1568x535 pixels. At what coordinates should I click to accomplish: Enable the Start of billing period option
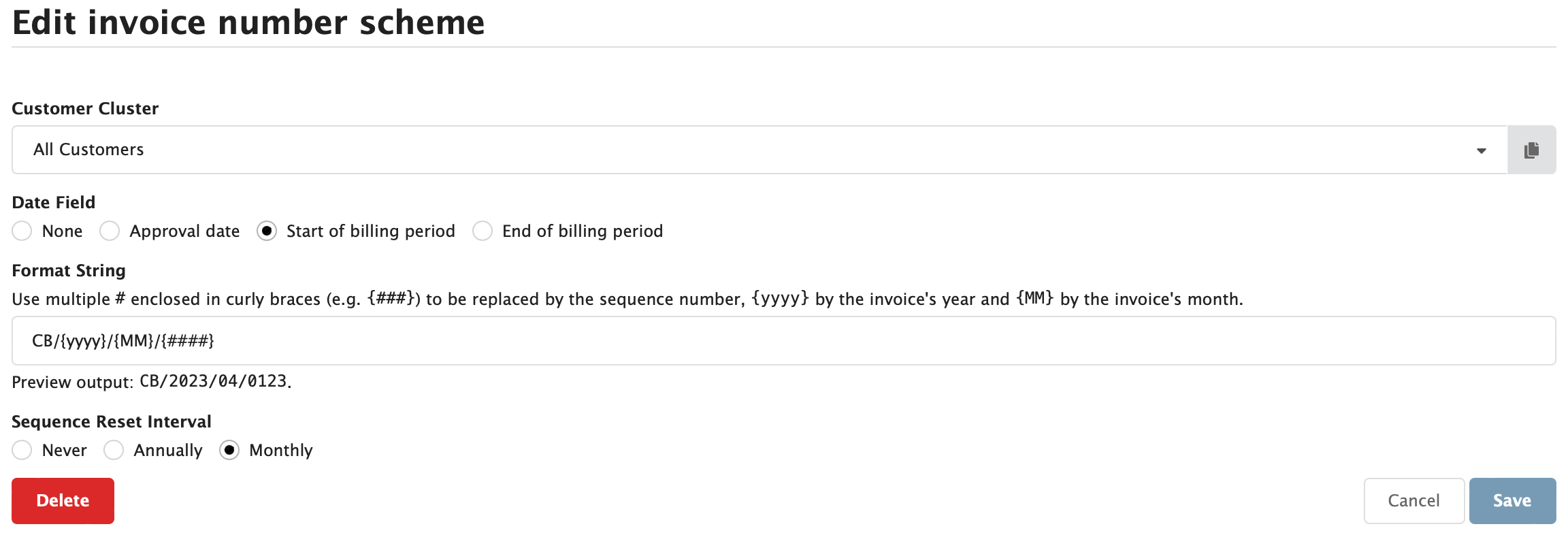point(266,231)
